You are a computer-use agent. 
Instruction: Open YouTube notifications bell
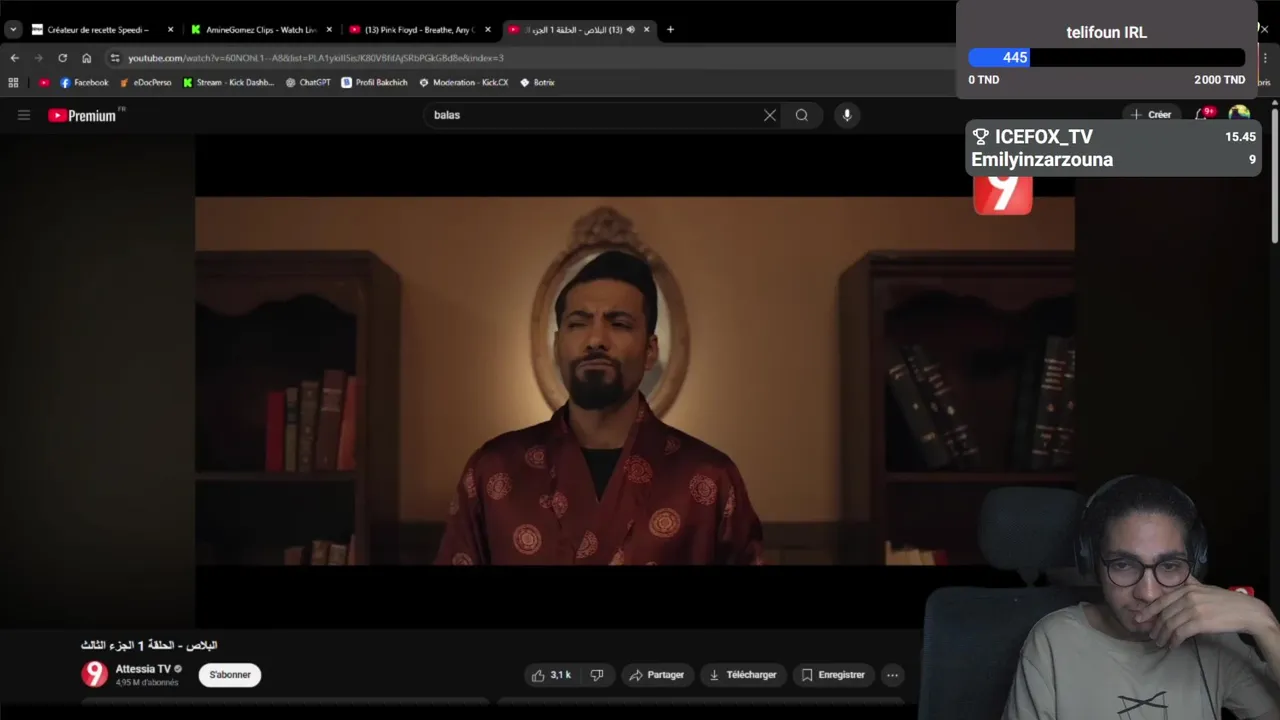pos(1203,115)
